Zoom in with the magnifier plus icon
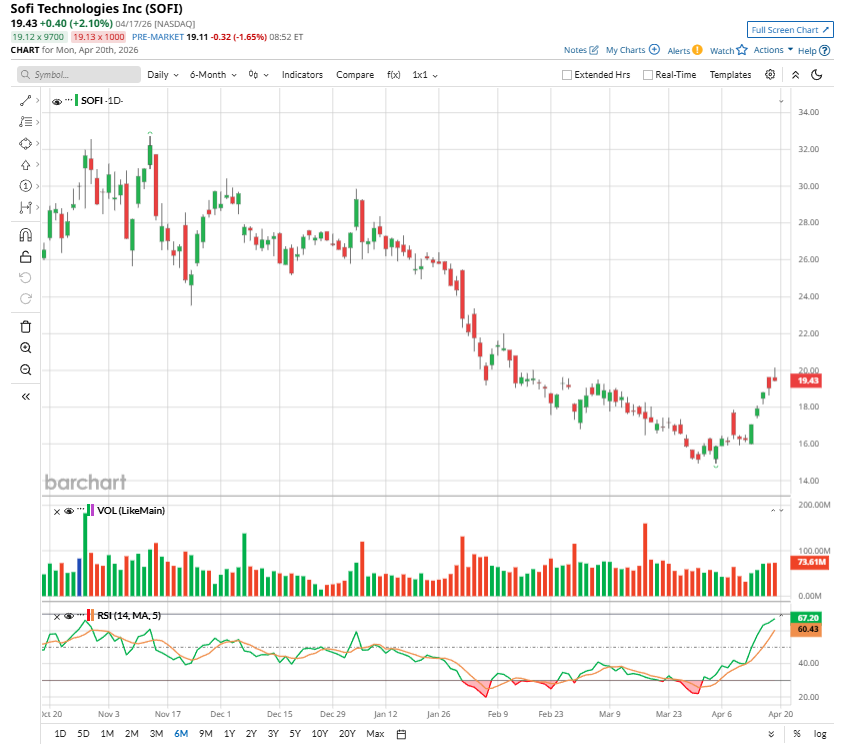849x746 pixels. (26, 348)
